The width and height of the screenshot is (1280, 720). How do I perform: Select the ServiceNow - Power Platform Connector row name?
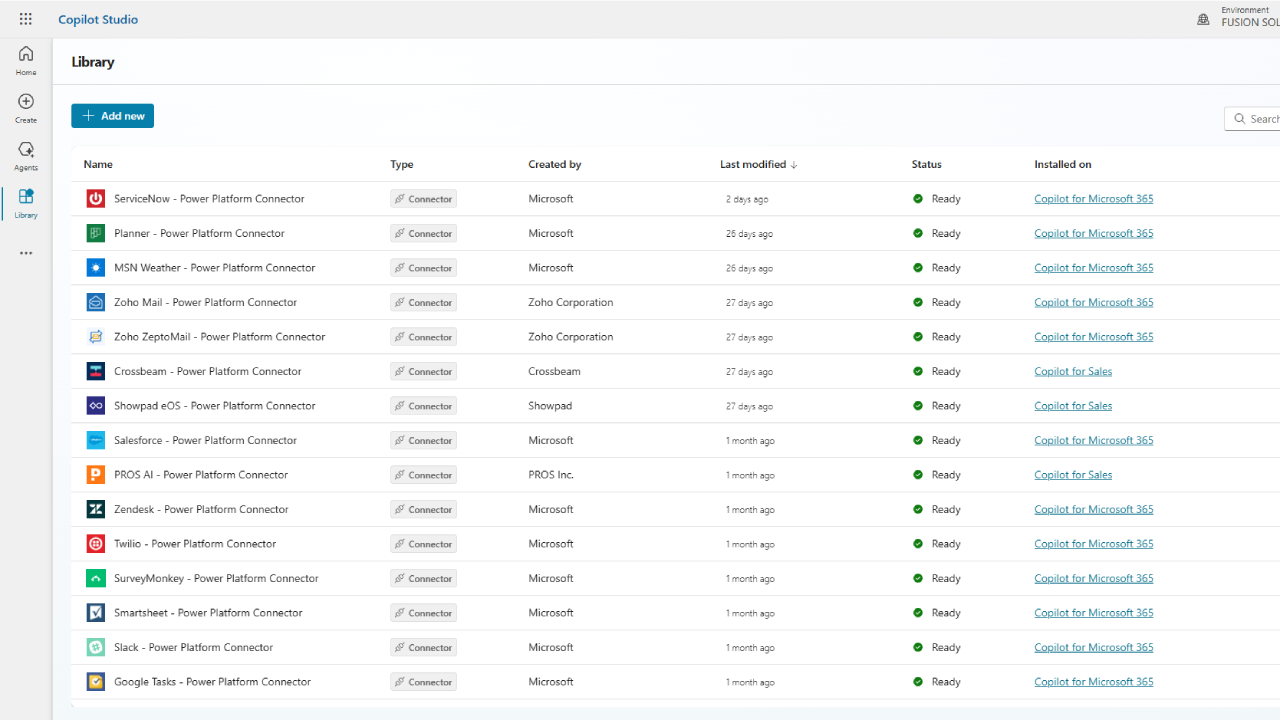209,199
